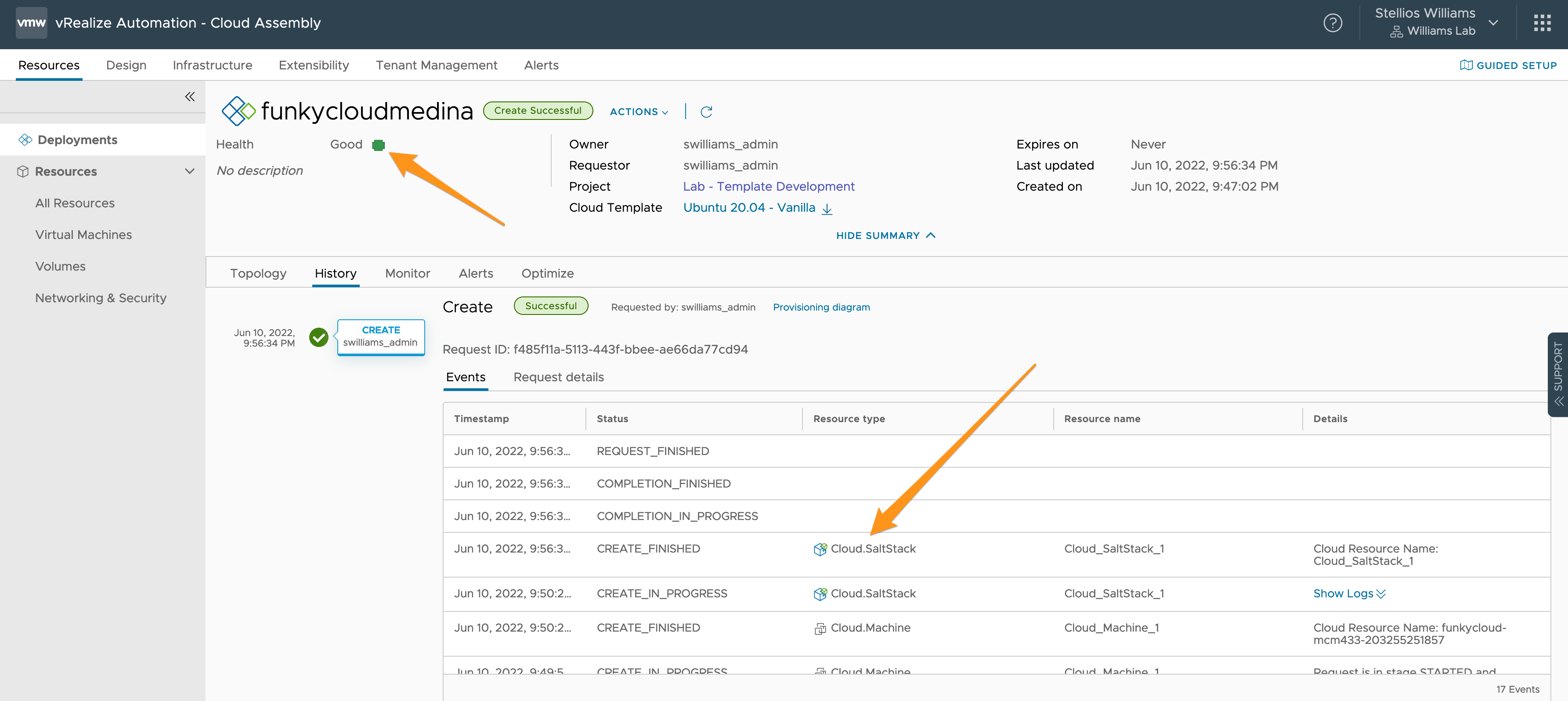Image resolution: width=1568 pixels, height=701 pixels.
Task: Collapse the summary with Hide Summary
Action: 885,235
